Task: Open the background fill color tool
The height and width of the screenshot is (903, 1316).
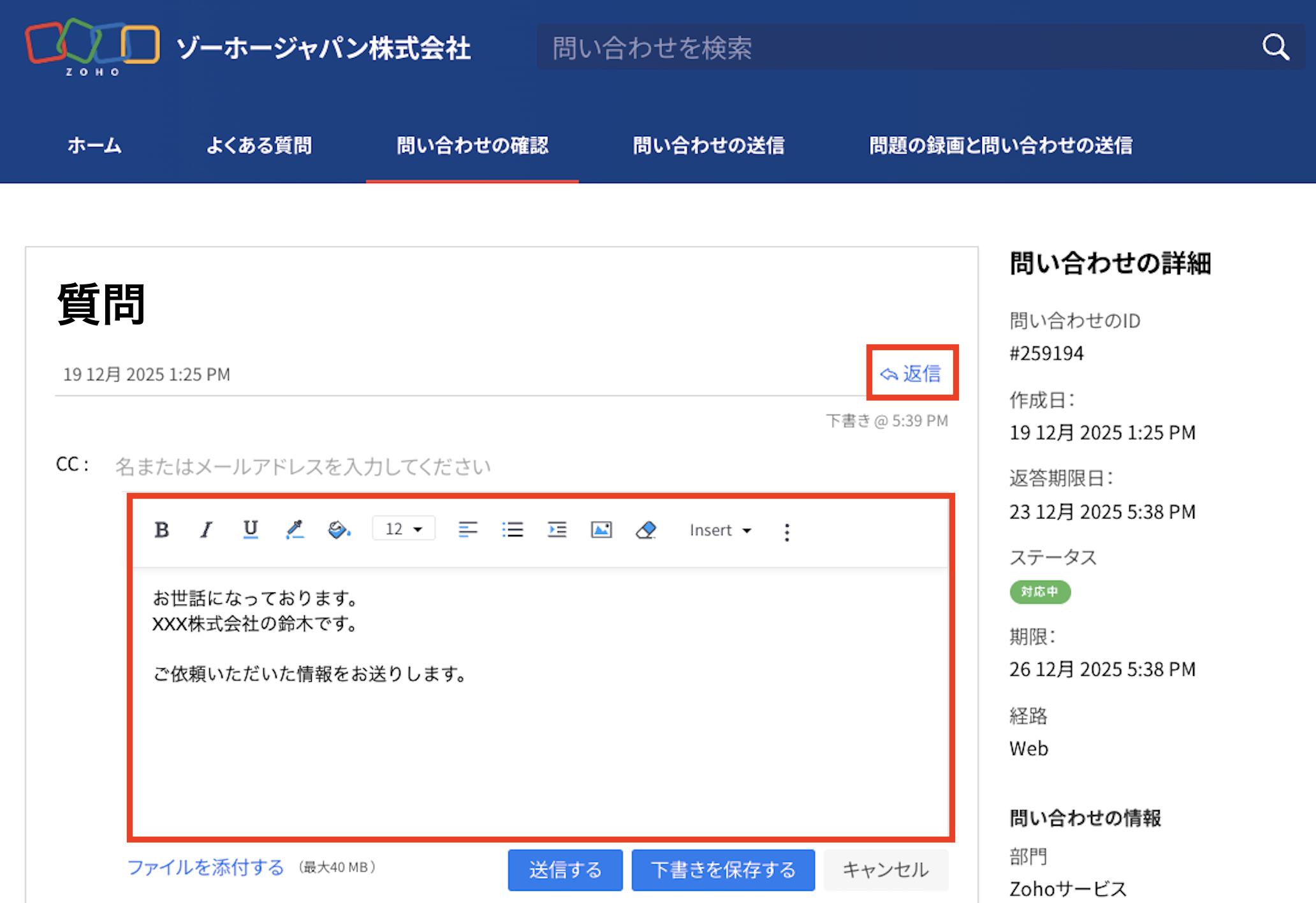Action: 339,529
